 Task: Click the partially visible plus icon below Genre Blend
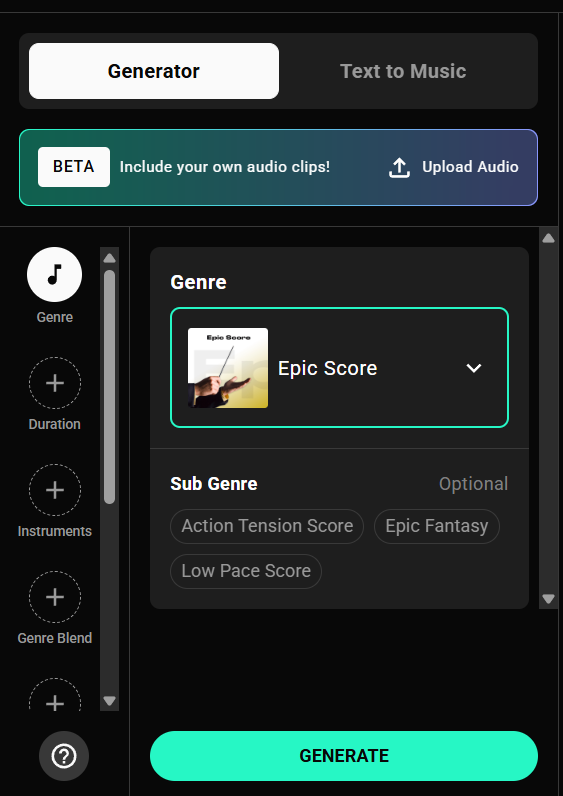pyautogui.click(x=54, y=695)
